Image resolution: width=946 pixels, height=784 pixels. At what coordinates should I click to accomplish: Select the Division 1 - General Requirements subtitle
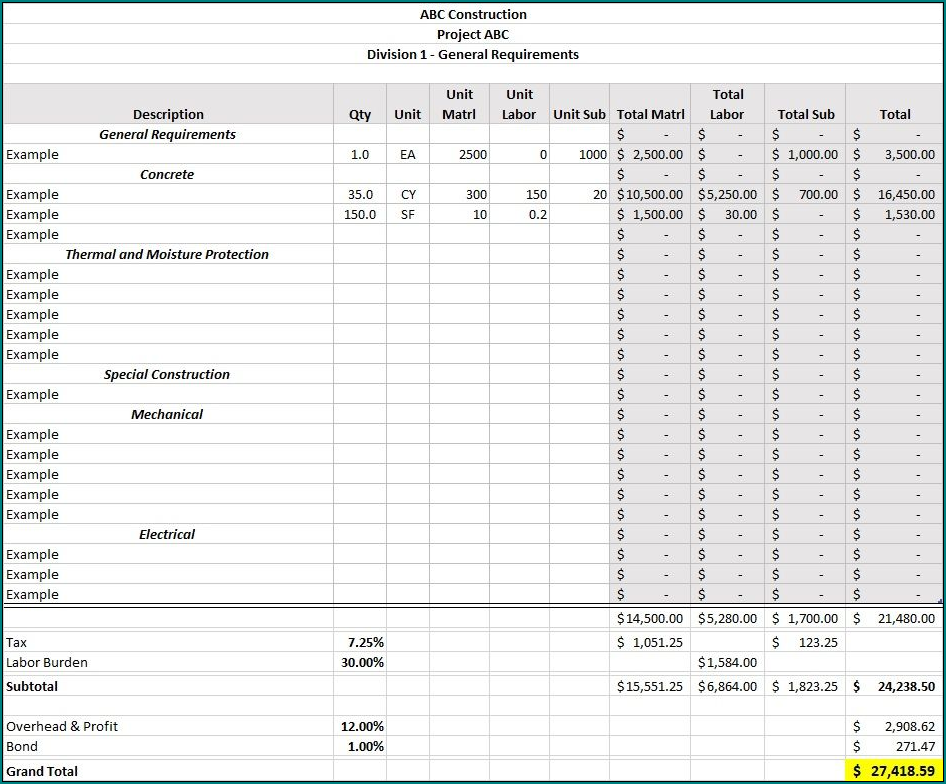click(x=472, y=54)
